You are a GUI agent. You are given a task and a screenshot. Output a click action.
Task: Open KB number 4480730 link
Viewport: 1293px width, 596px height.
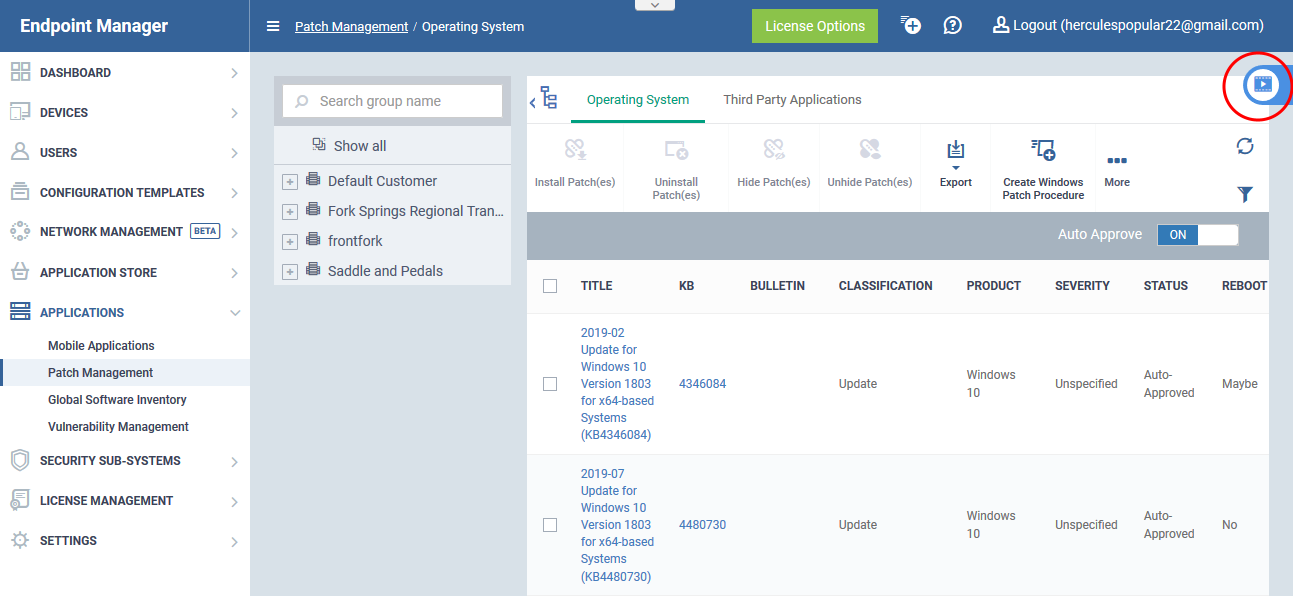[702, 525]
